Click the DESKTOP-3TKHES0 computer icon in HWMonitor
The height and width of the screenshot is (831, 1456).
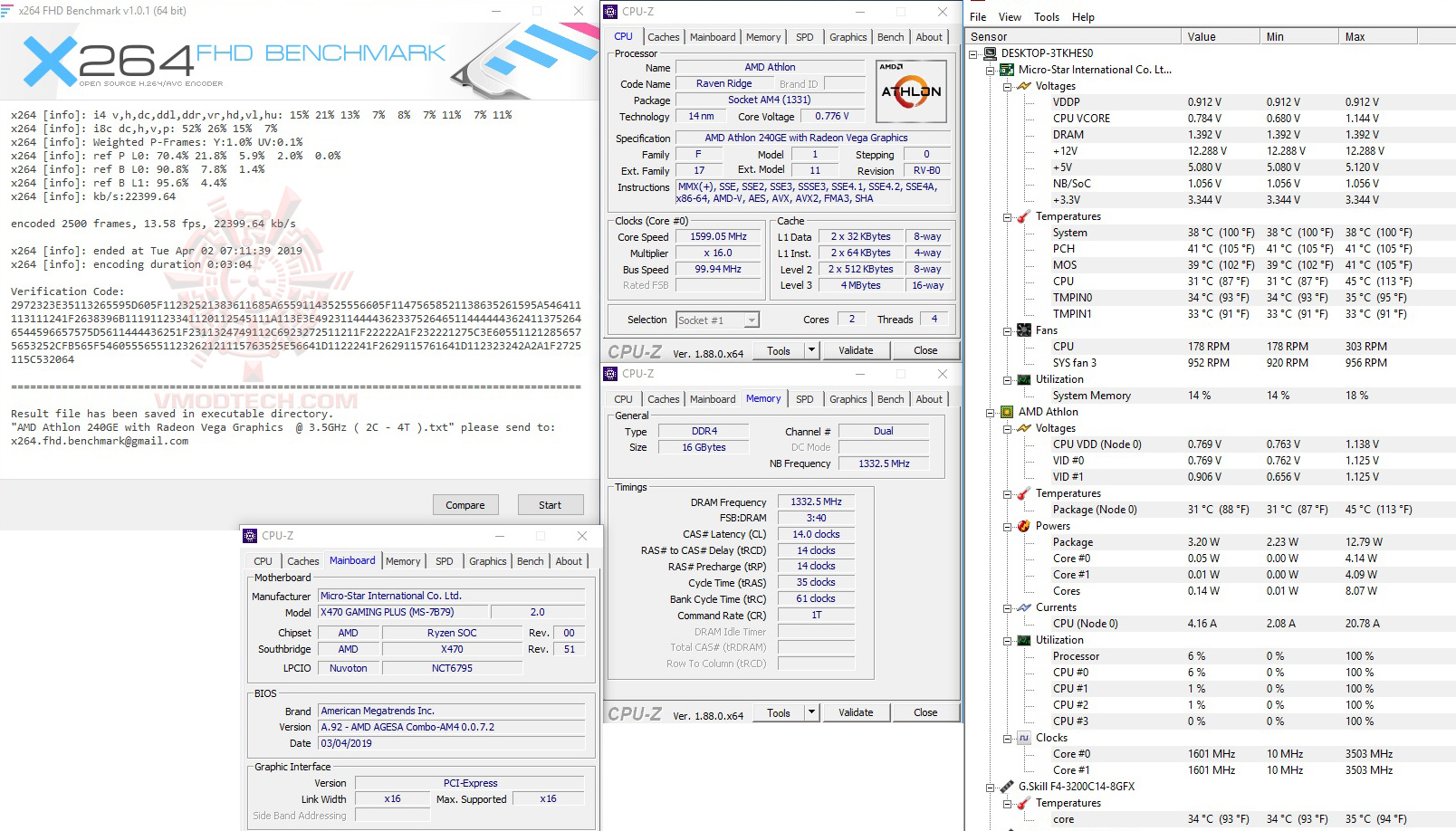point(990,53)
